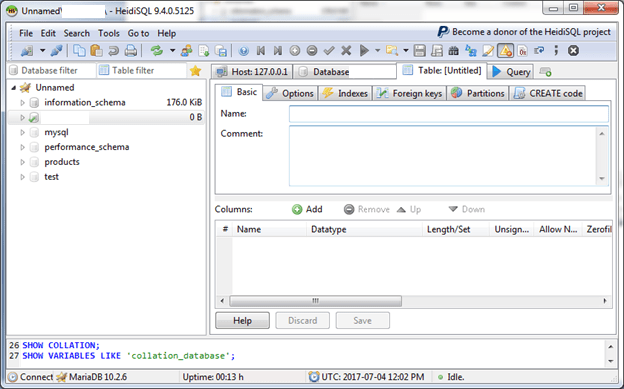Viewport: 624px width, 389px height.
Task: Click the new query tab plus icon
Action: [x=545, y=72]
